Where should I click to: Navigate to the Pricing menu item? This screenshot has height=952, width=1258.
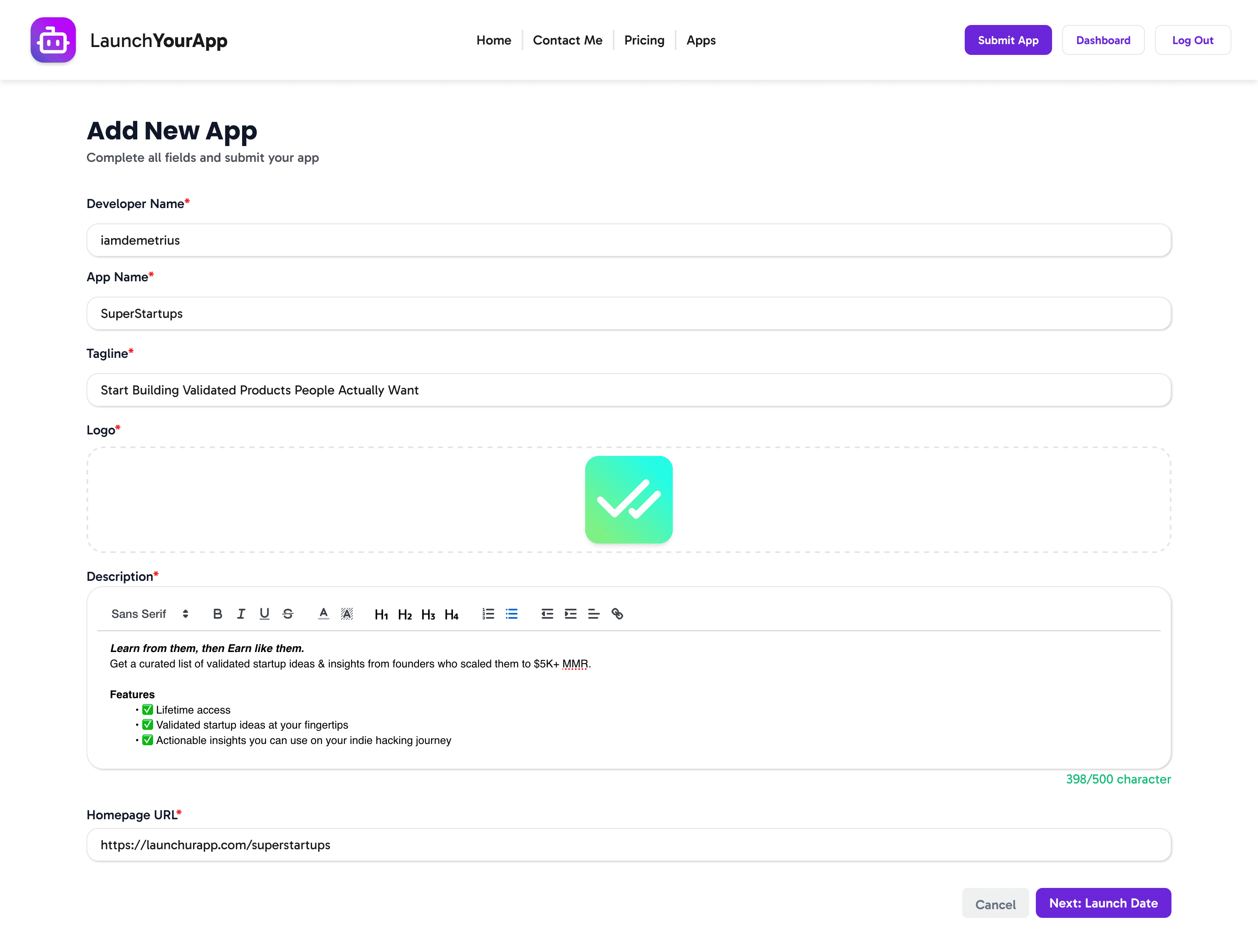coord(644,40)
